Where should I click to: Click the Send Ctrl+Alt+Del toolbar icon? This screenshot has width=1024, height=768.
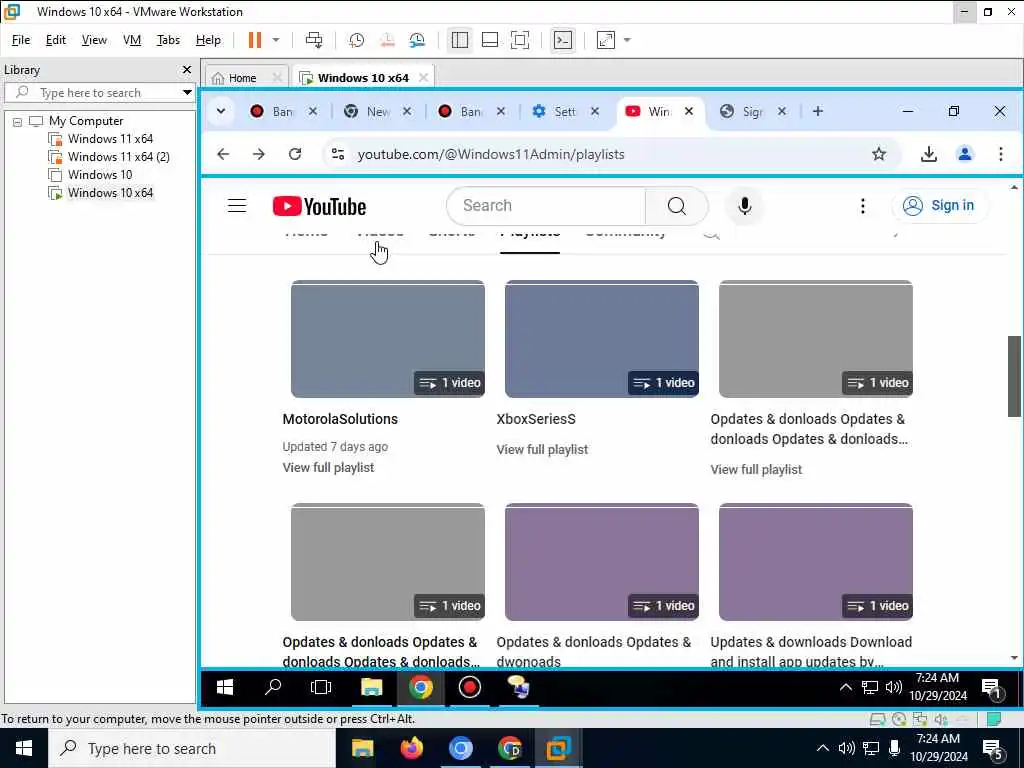click(314, 40)
